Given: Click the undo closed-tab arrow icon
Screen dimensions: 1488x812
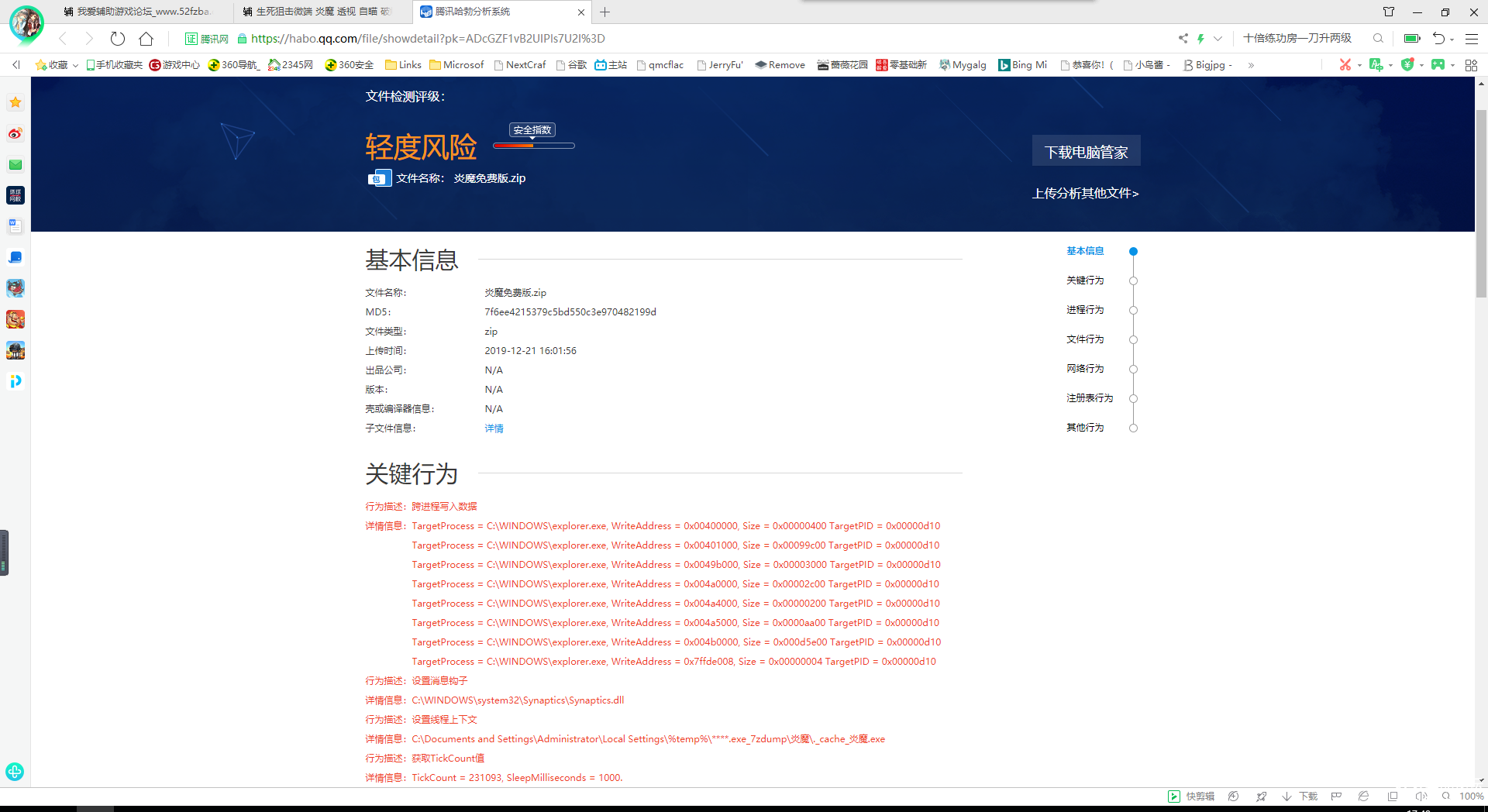Looking at the screenshot, I should [x=1438, y=38].
